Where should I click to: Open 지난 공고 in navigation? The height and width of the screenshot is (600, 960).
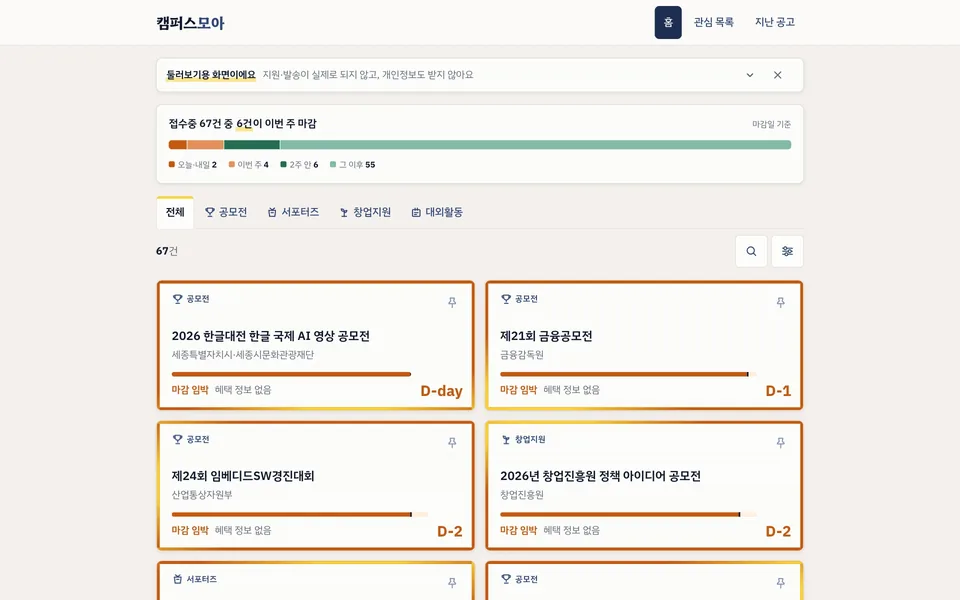(x=774, y=23)
